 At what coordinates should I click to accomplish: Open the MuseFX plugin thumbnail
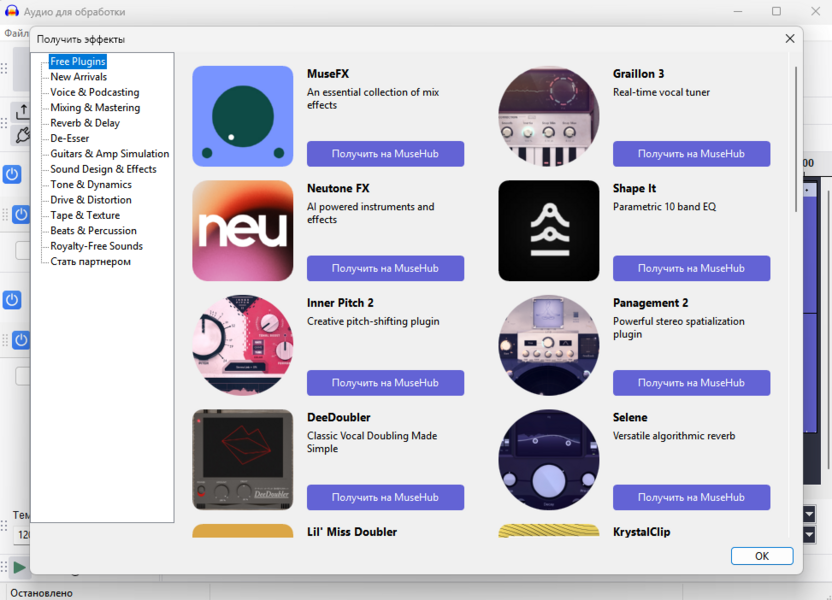pos(242,116)
